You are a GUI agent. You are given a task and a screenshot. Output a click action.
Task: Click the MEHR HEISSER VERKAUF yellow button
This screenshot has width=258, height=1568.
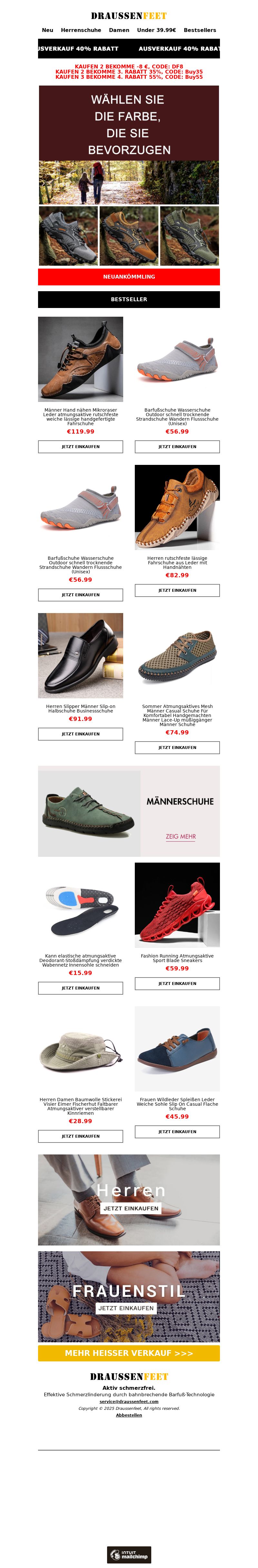pyautogui.click(x=129, y=1353)
